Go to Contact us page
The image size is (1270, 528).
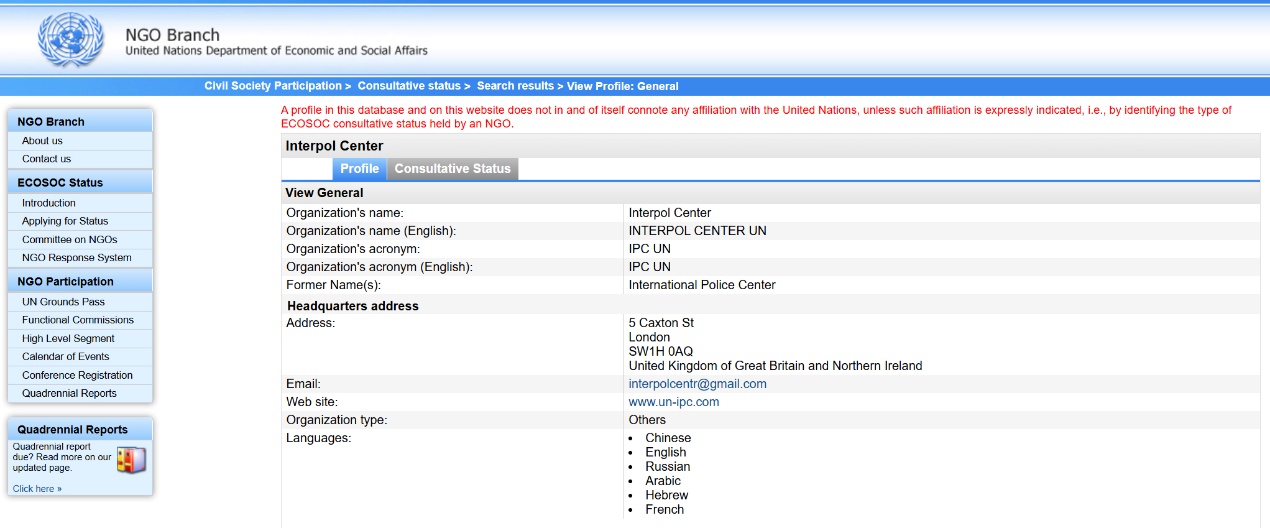[x=46, y=159]
